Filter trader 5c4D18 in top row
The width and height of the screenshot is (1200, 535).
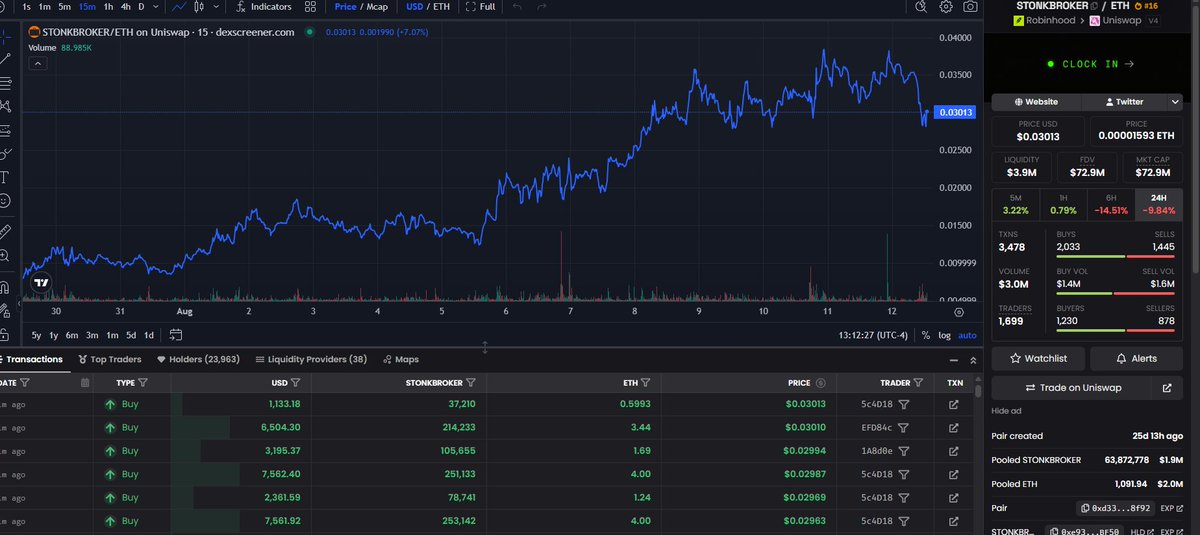[x=903, y=404]
